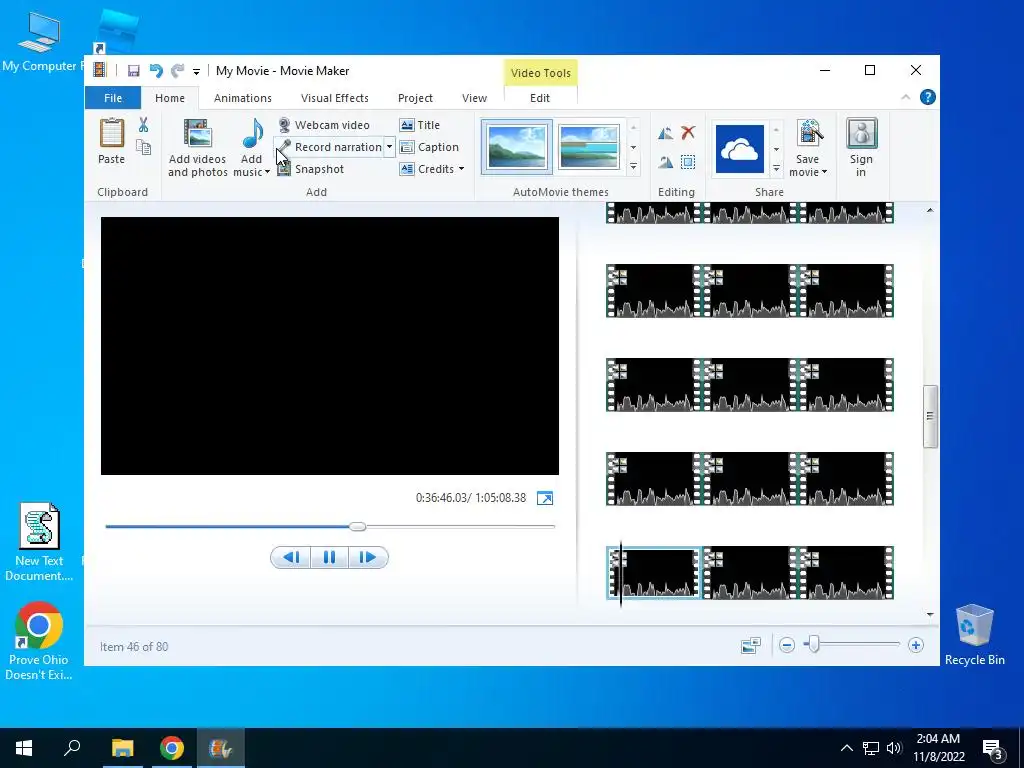
Task: Open Chrome from taskbar
Action: 172,748
